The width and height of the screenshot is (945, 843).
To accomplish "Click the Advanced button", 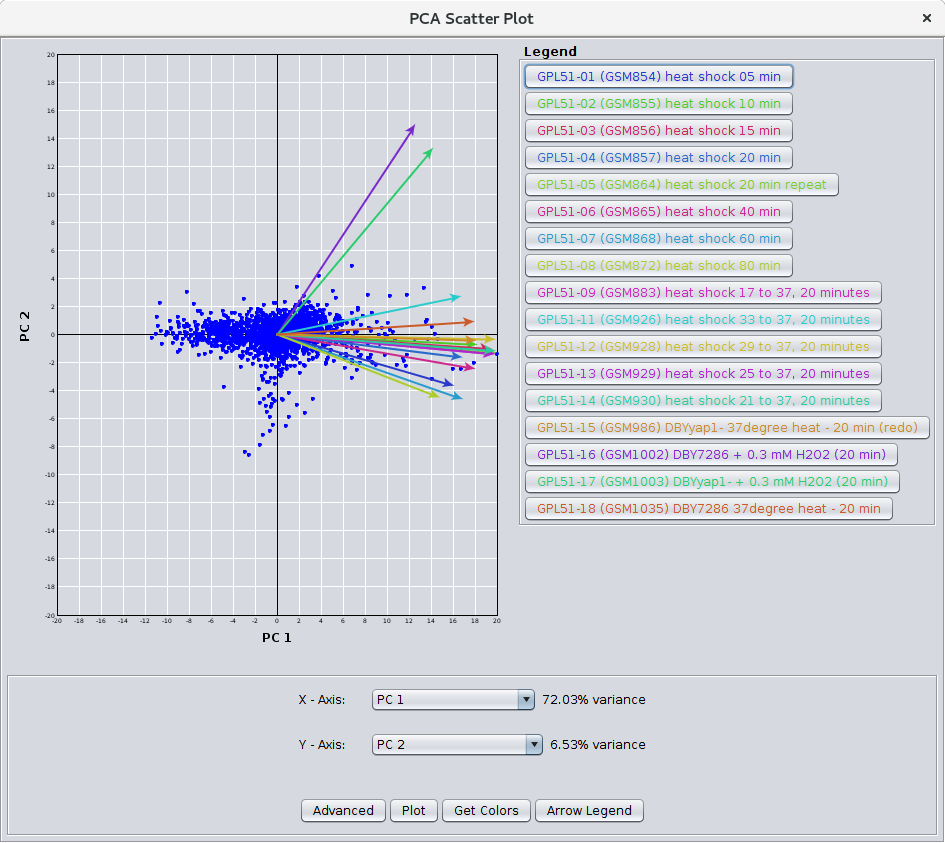I will (343, 811).
